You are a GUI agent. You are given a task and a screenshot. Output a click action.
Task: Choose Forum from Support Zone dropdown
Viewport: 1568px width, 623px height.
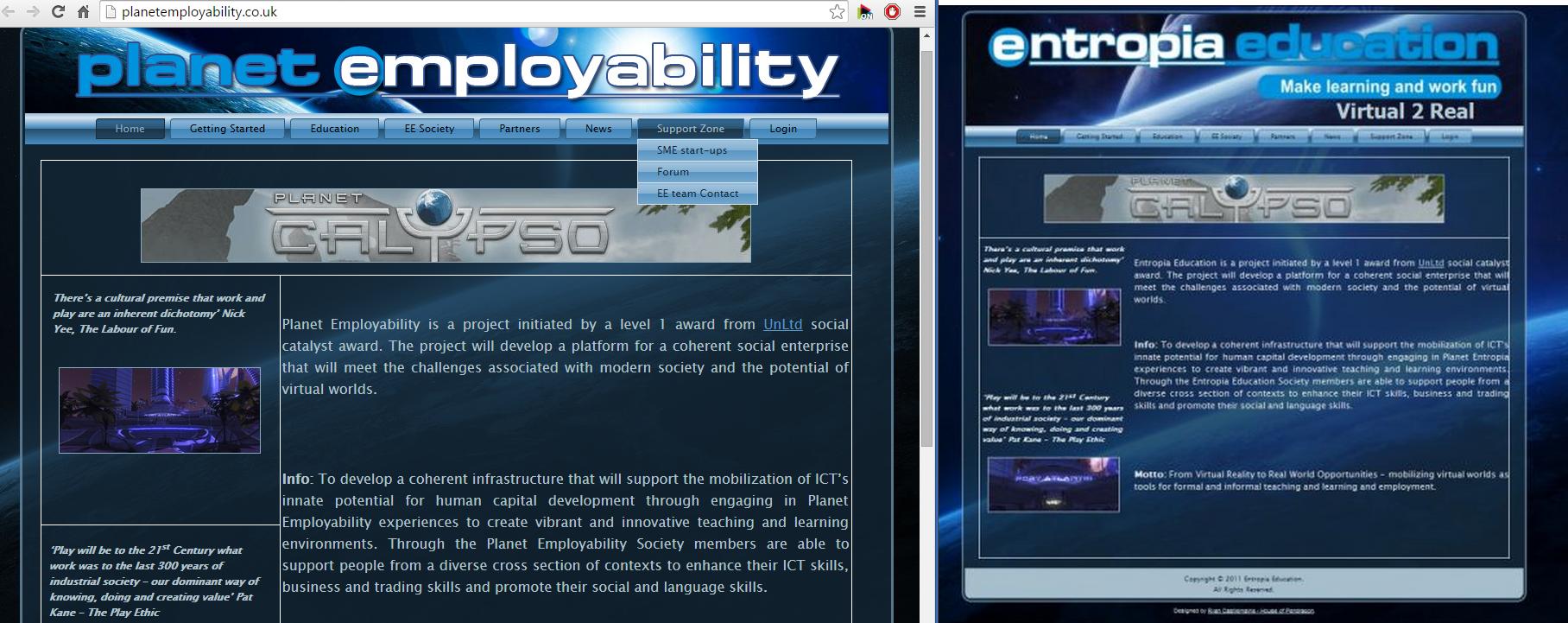click(698, 172)
